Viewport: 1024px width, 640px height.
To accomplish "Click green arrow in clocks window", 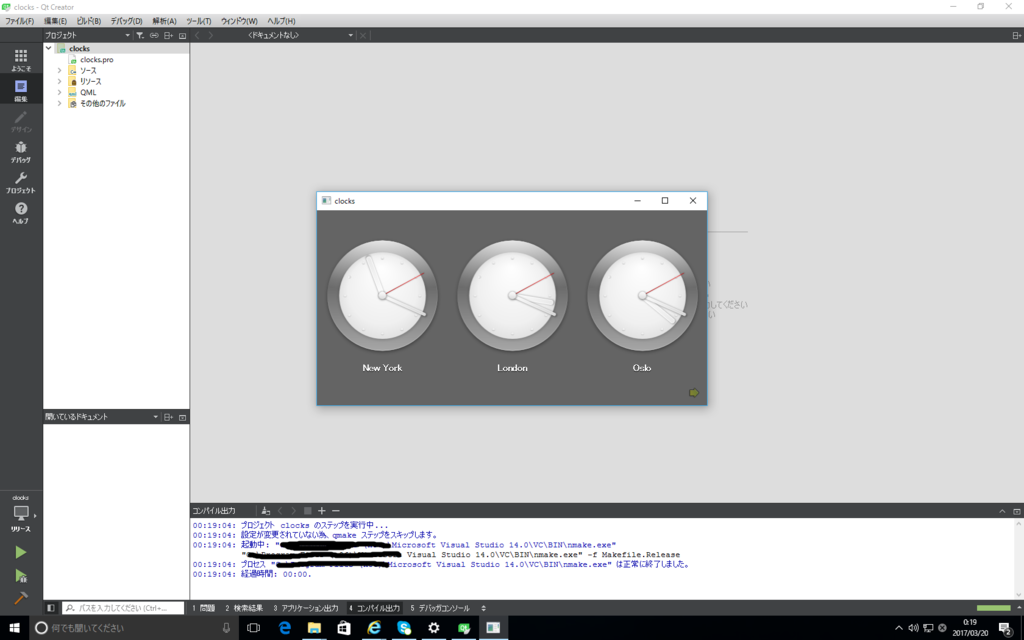I will click(694, 392).
